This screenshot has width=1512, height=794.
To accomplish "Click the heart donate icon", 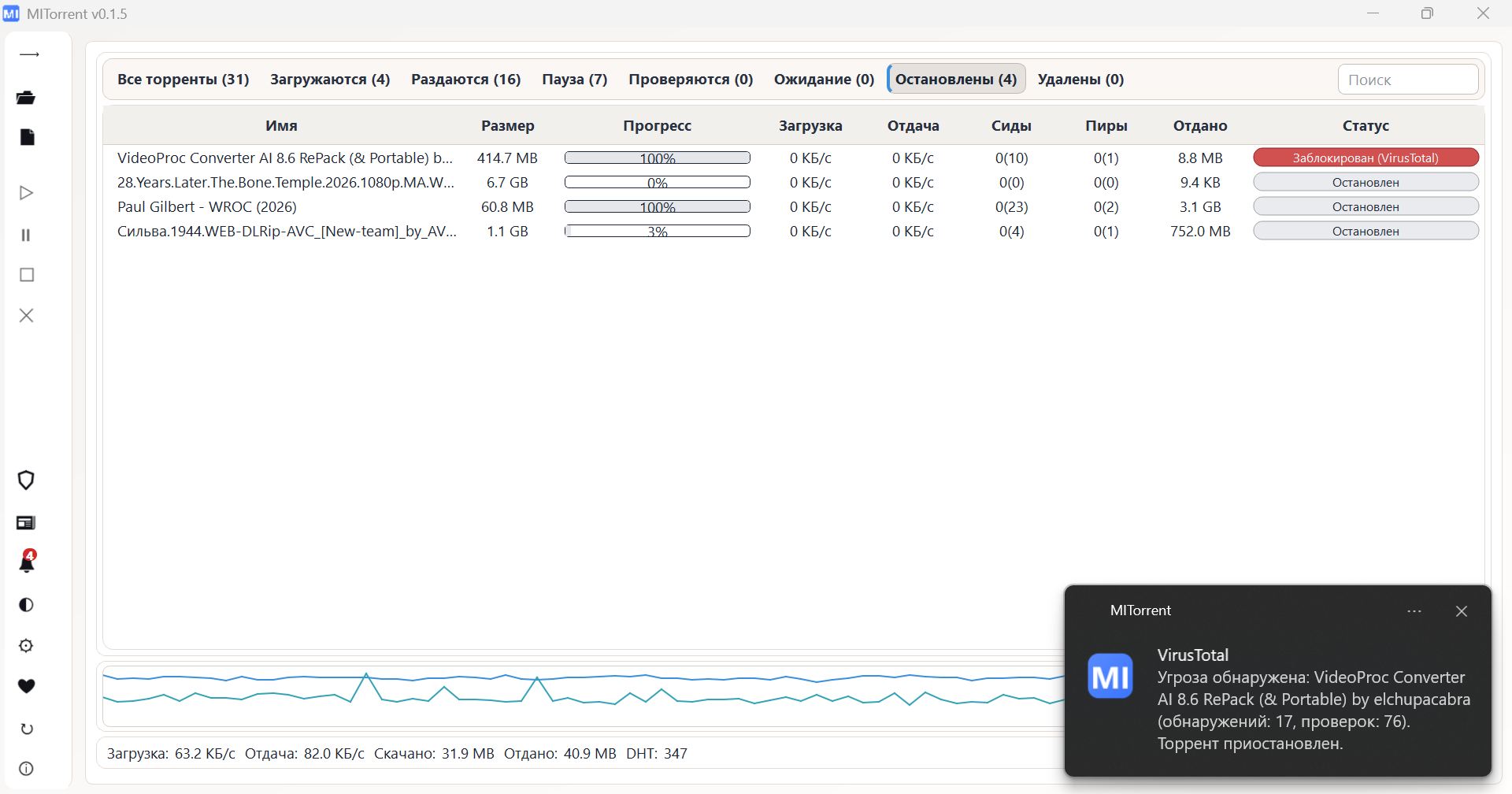I will click(x=26, y=687).
